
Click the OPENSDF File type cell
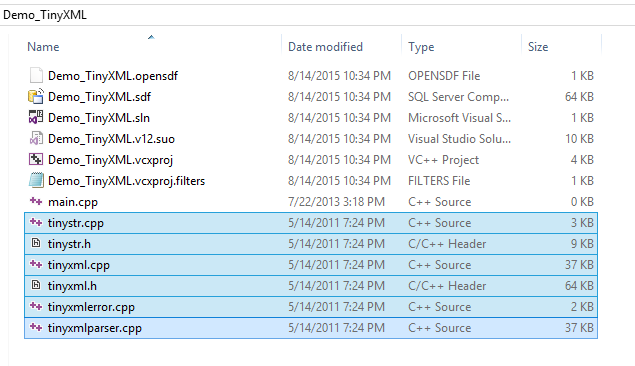pyautogui.click(x=444, y=76)
